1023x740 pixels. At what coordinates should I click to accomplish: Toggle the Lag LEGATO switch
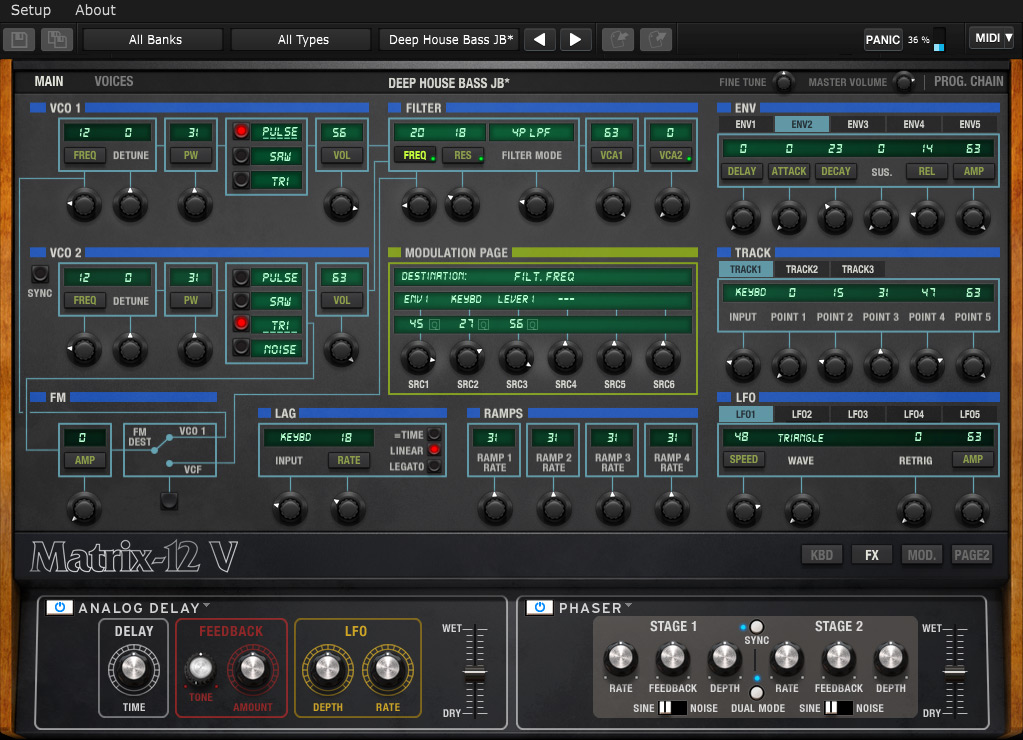click(434, 466)
